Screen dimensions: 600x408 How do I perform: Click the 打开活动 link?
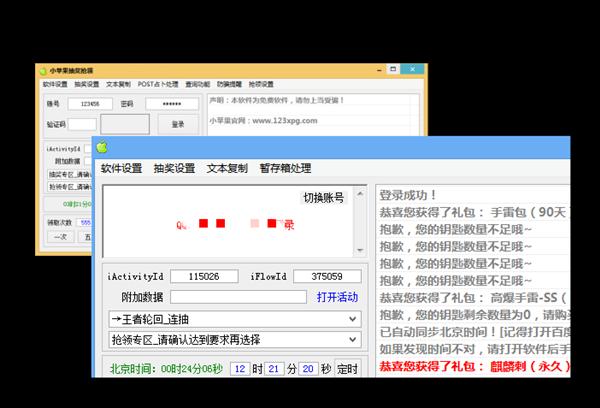click(x=337, y=297)
